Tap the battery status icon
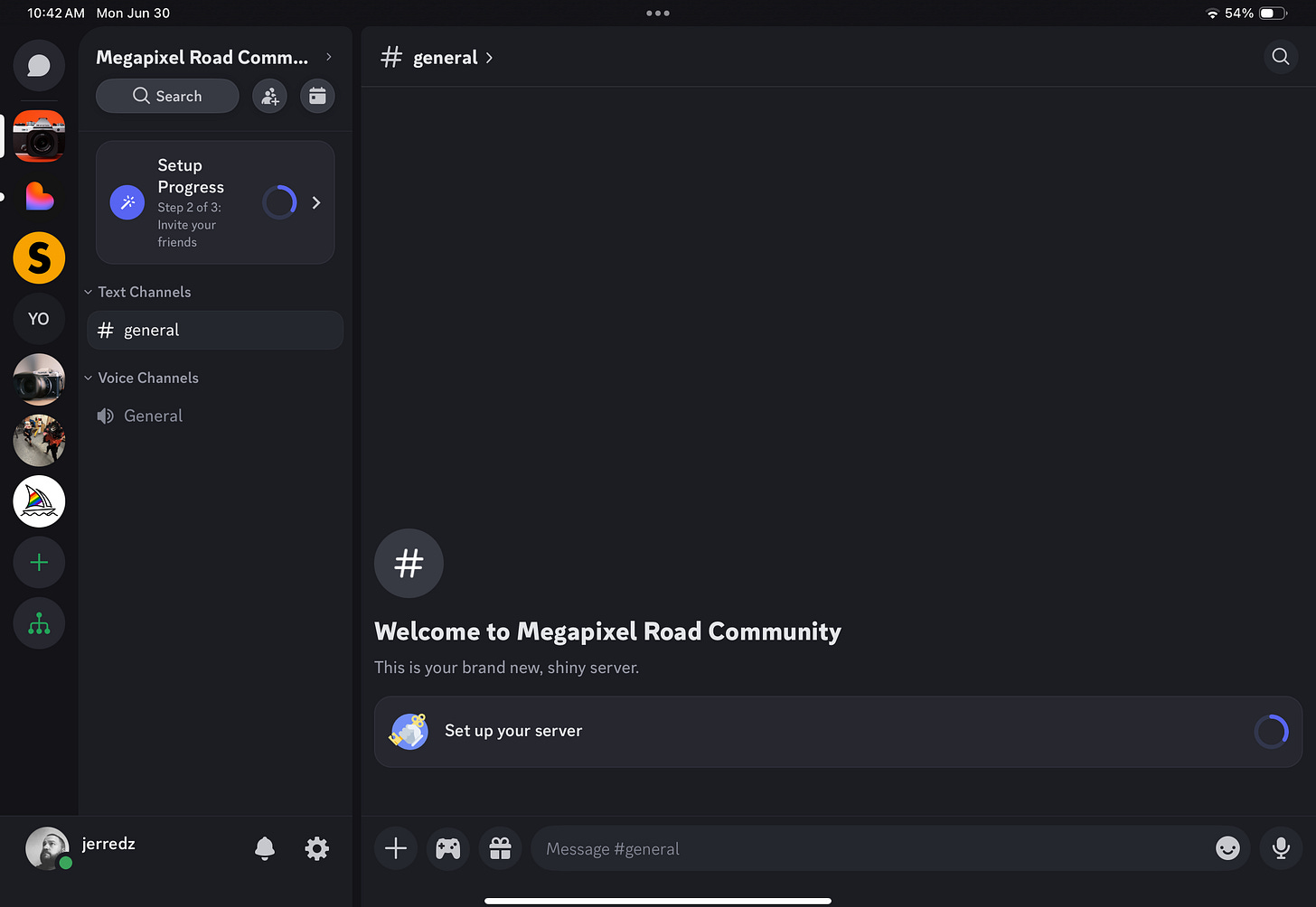1316x907 pixels. point(1273,13)
